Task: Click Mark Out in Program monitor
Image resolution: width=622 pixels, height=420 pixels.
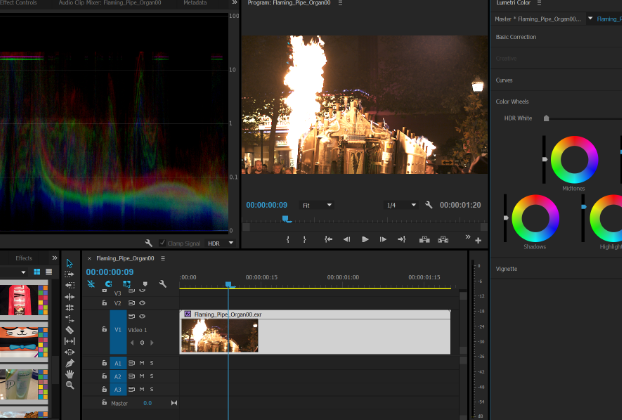Action: tap(305, 239)
